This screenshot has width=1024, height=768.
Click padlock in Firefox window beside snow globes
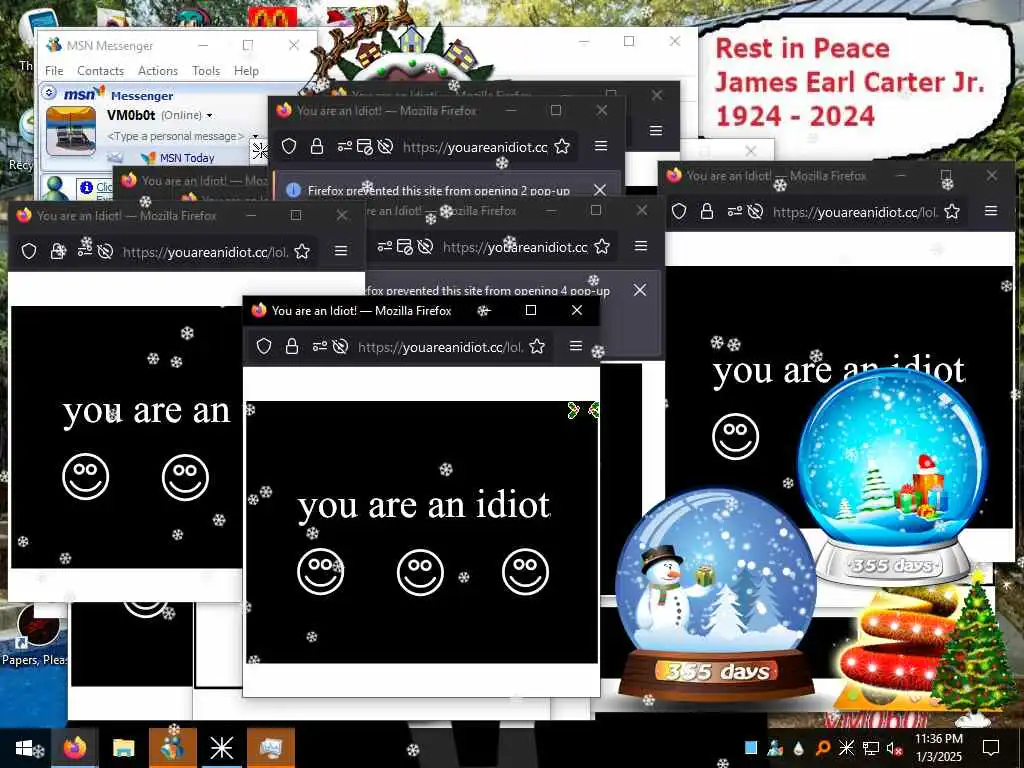coord(707,211)
